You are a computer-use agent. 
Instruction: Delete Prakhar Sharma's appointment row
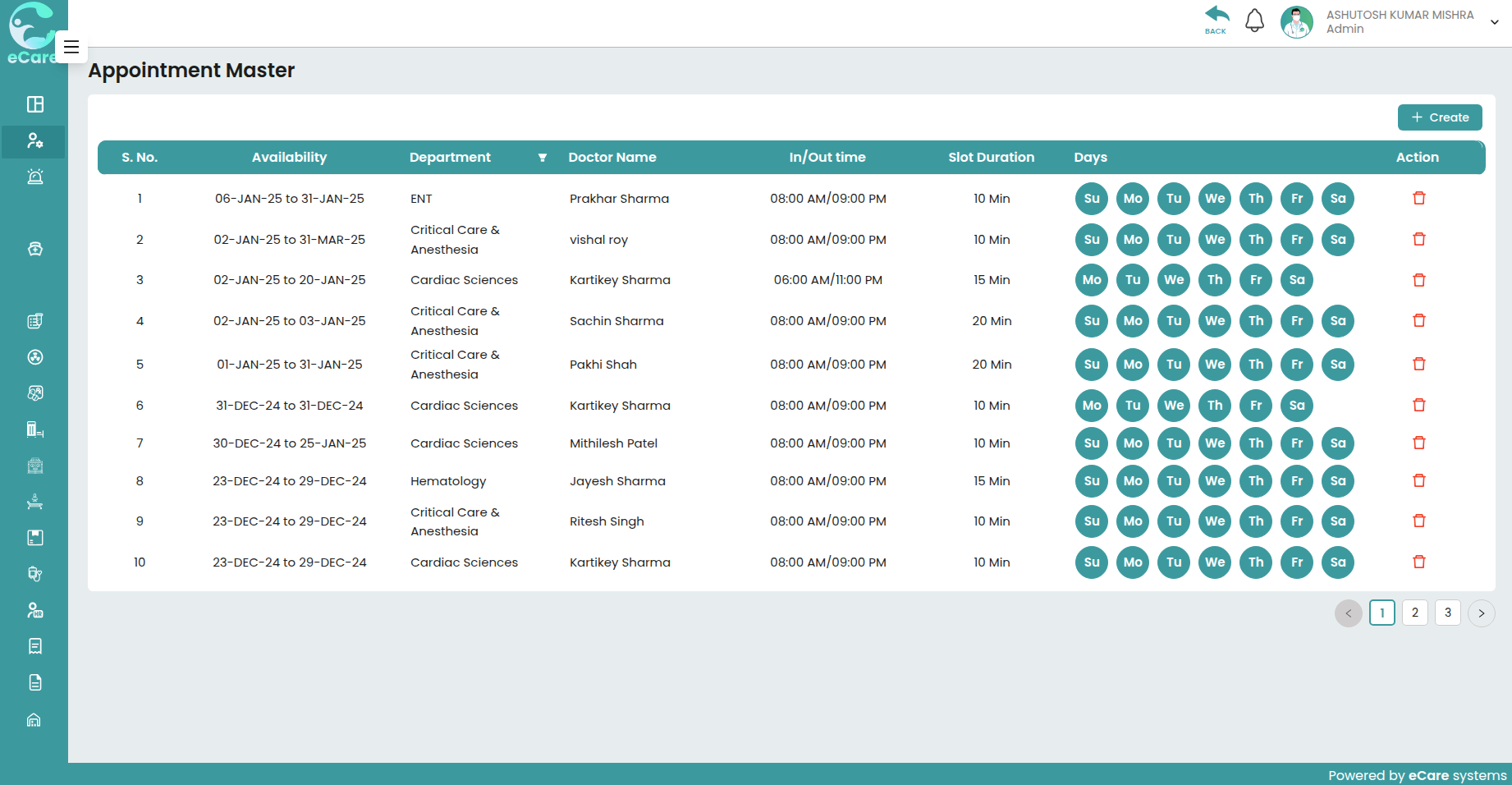click(x=1418, y=199)
